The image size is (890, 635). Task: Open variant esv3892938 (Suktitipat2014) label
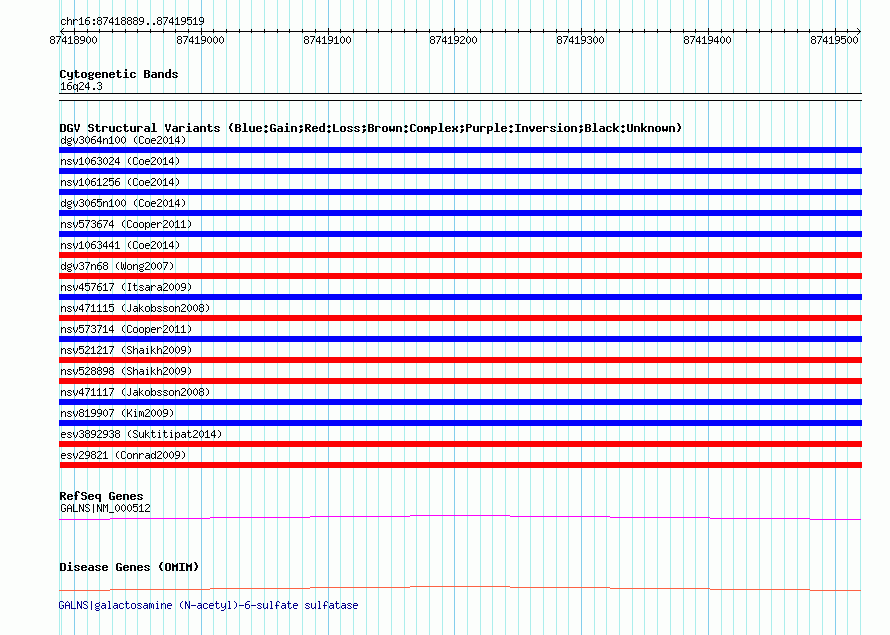pyautogui.click(x=141, y=434)
